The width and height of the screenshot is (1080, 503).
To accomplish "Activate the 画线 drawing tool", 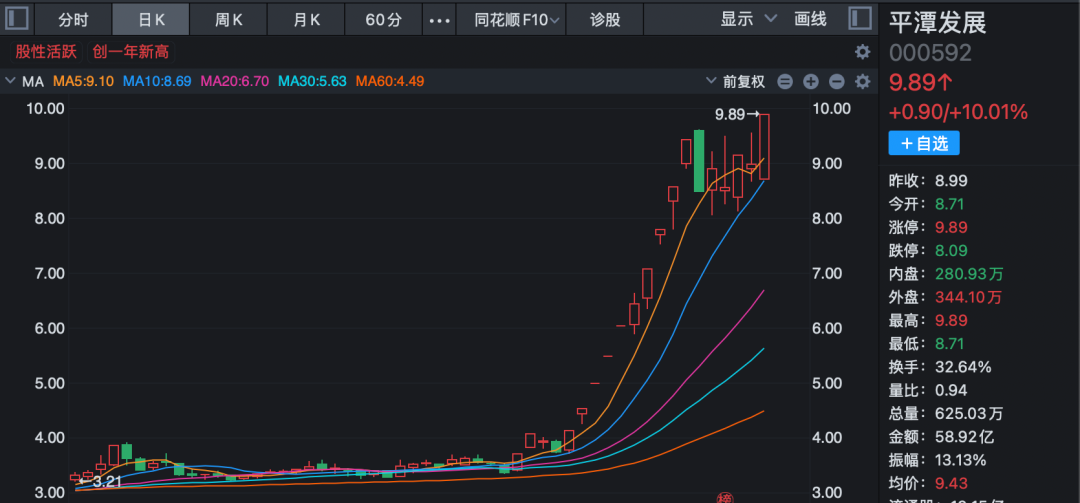I will pos(810,19).
